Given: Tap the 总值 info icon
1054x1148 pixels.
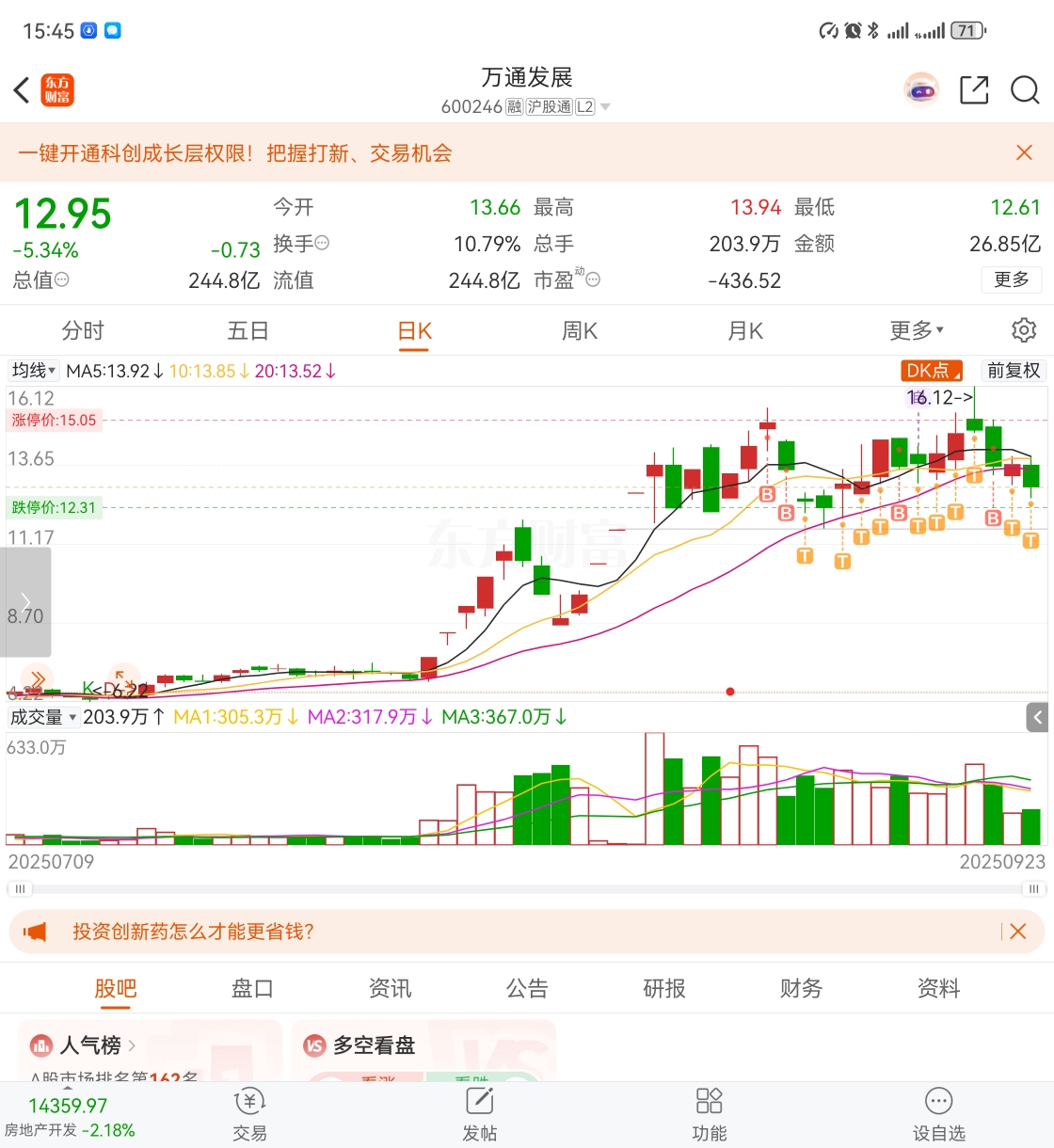Looking at the screenshot, I should tap(62, 279).
